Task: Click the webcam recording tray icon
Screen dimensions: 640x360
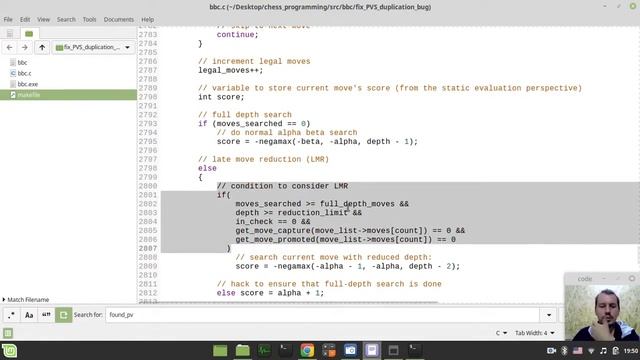Action: click(x=551, y=351)
